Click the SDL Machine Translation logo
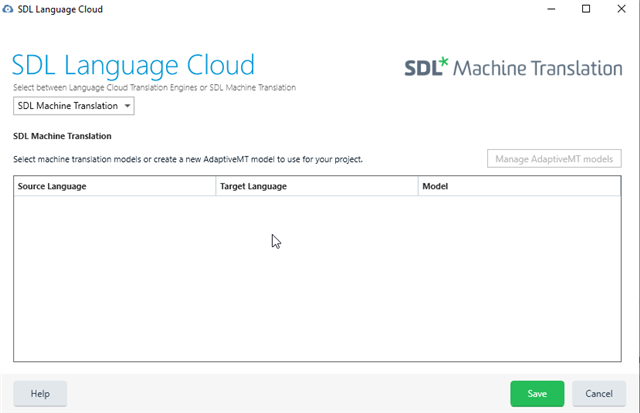This screenshot has height=413, width=640. click(x=513, y=68)
